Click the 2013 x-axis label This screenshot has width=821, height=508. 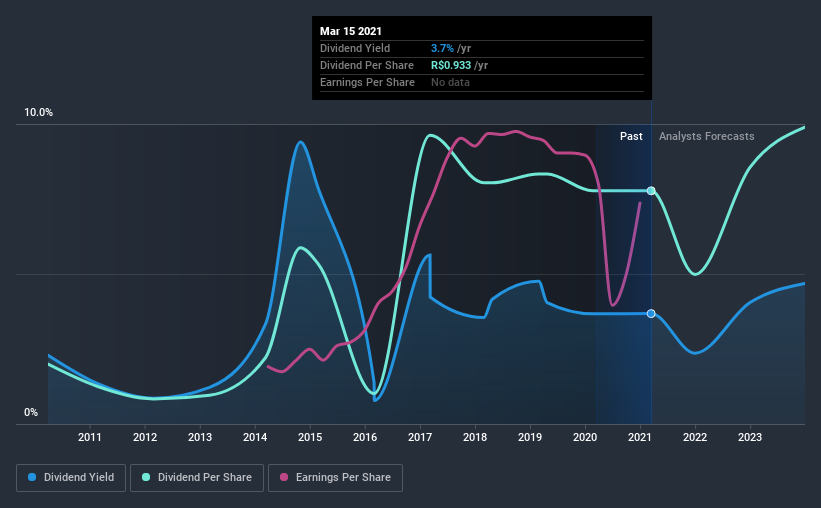(x=200, y=437)
